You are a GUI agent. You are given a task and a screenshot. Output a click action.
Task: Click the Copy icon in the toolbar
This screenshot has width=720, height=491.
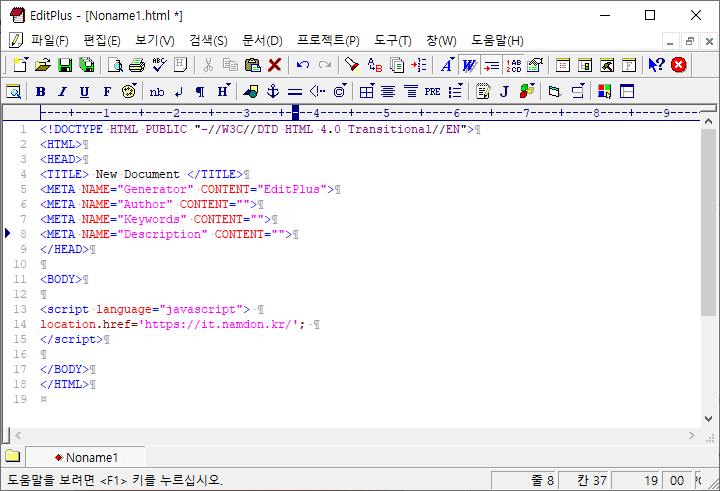pos(230,65)
